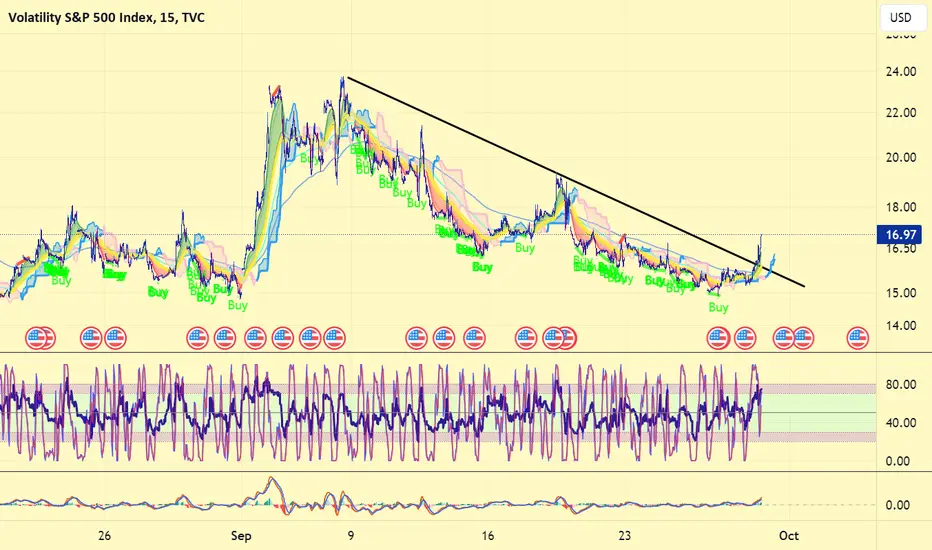Click the 26 date label on the time axis
The image size is (932, 550).
tap(104, 536)
